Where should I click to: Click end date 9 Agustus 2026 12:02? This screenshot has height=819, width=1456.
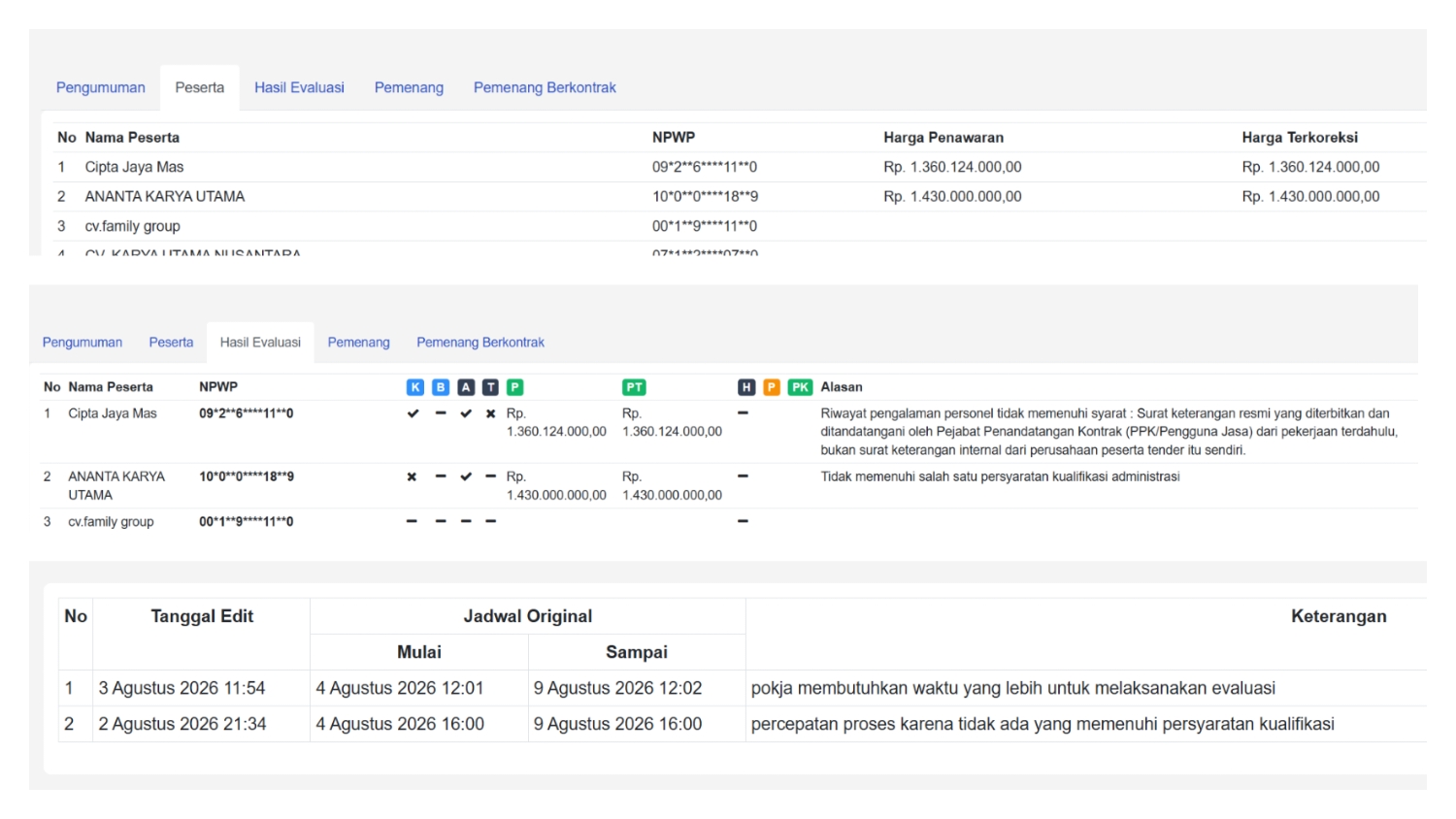pos(617,688)
